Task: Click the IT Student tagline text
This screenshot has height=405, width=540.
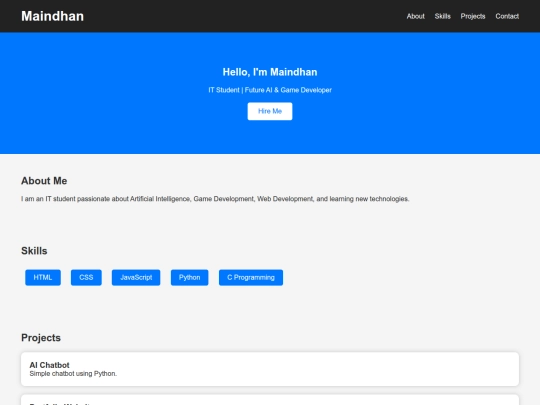Action: pyautogui.click(x=270, y=90)
